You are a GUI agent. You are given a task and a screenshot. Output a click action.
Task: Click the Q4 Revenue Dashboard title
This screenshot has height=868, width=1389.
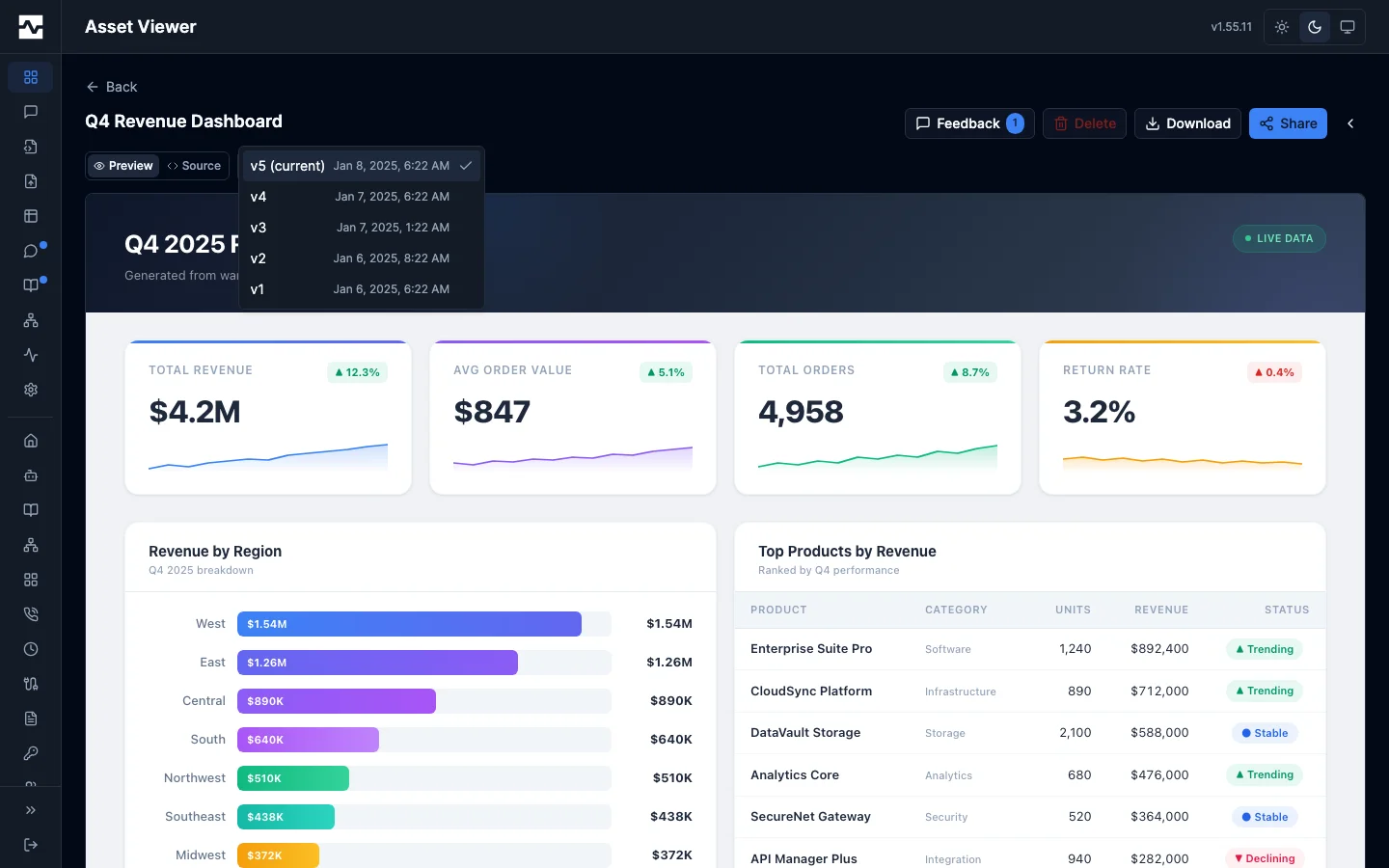coord(183,122)
